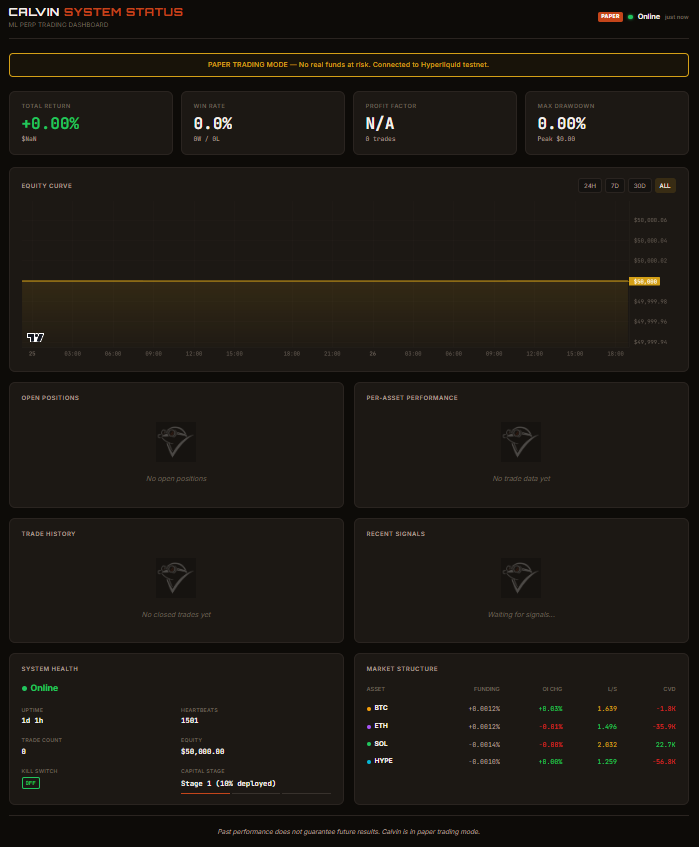Click the ETH row label
Viewport: 699px width, 847px height.
(381, 725)
